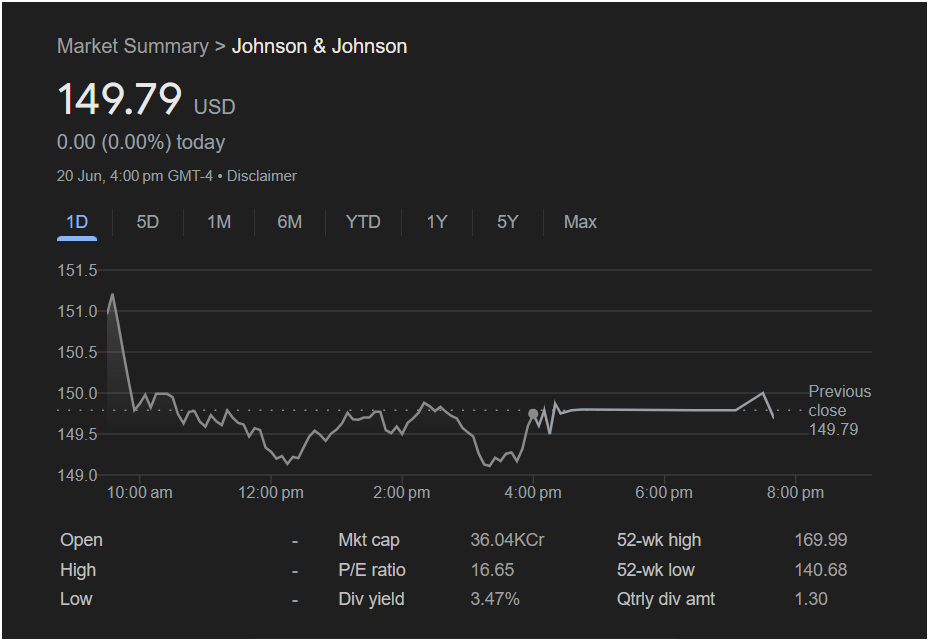Screen dimensions: 929x641
Task: Click the Div yield value 3.47%
Action: click(x=495, y=599)
